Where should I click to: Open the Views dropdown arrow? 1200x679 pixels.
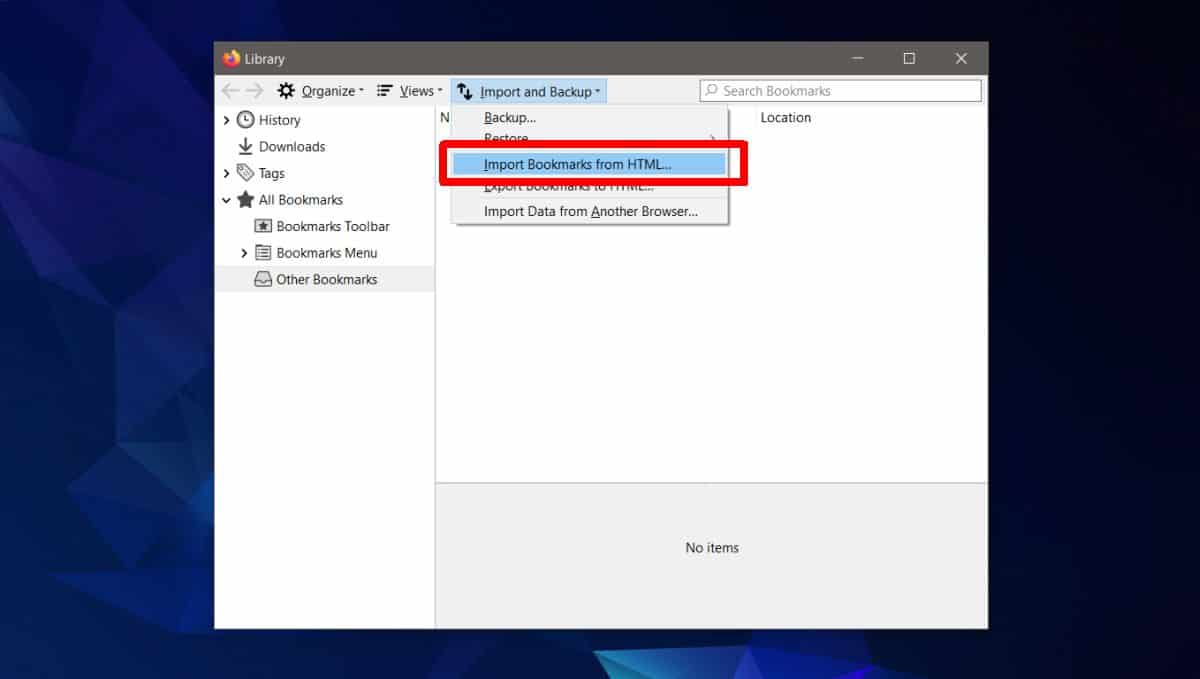tap(439, 92)
